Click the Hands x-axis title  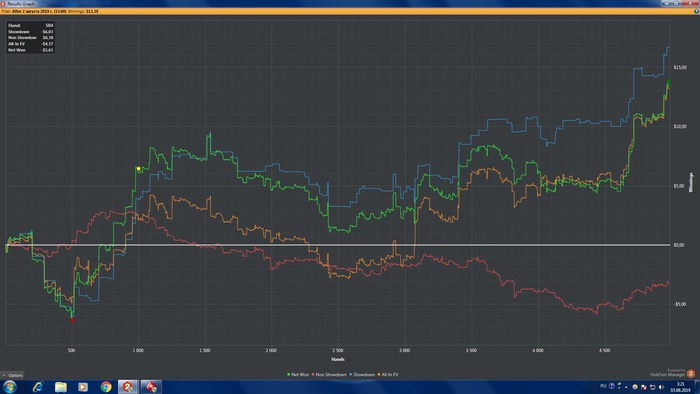coord(338,359)
